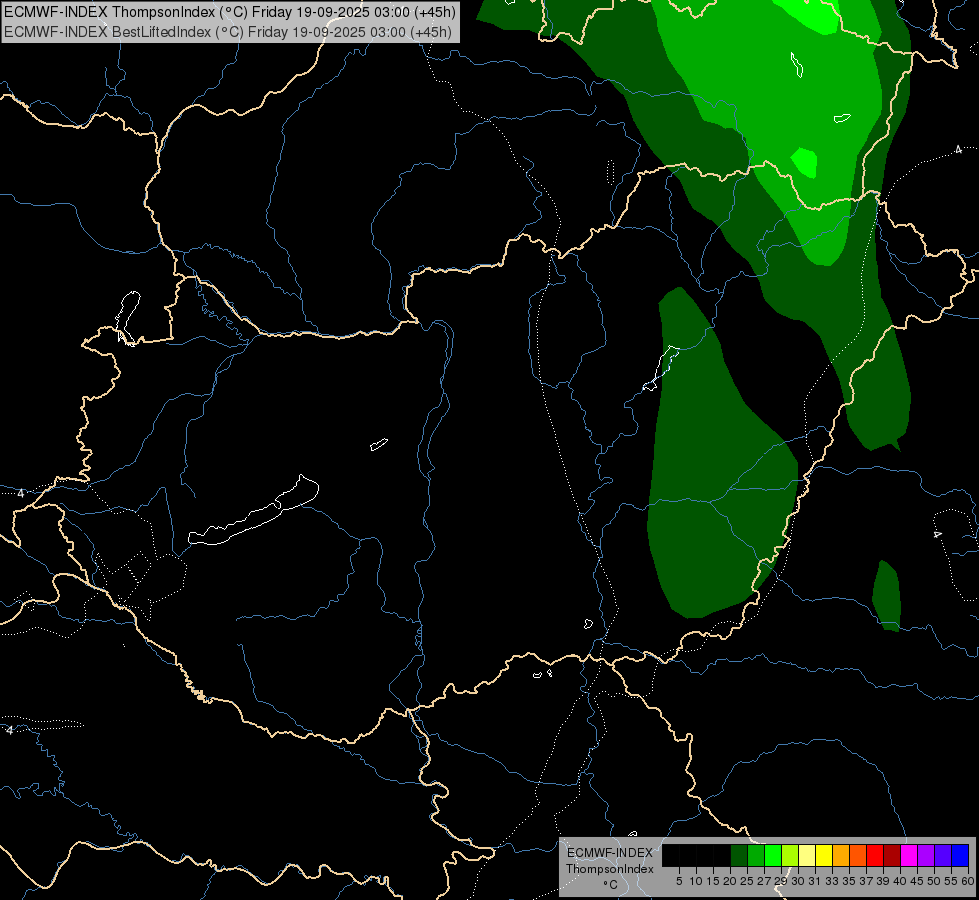979x900 pixels.
Task: Click the legend tick value 45
Action: click(x=917, y=881)
